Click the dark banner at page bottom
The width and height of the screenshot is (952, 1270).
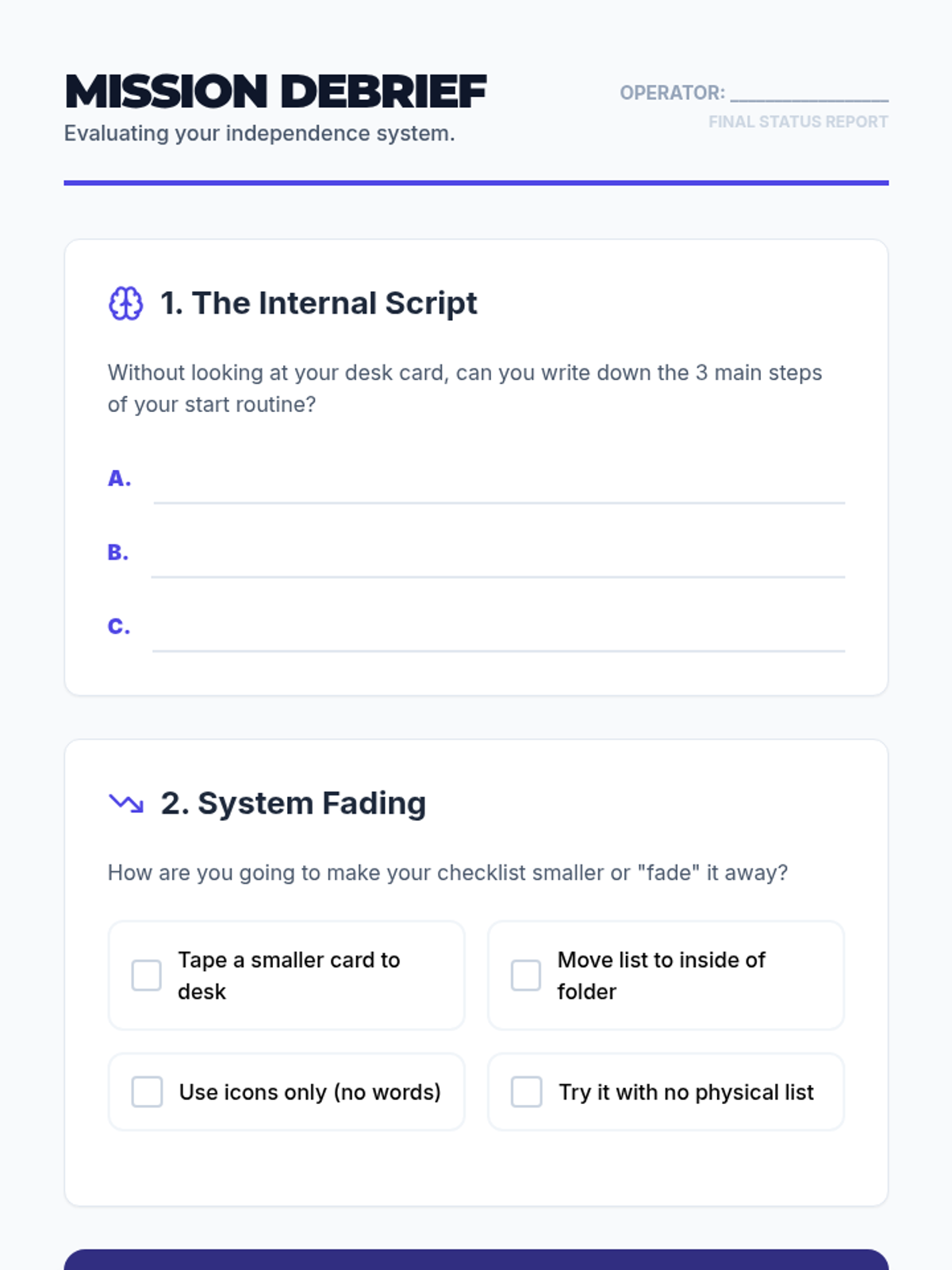[476, 1260]
